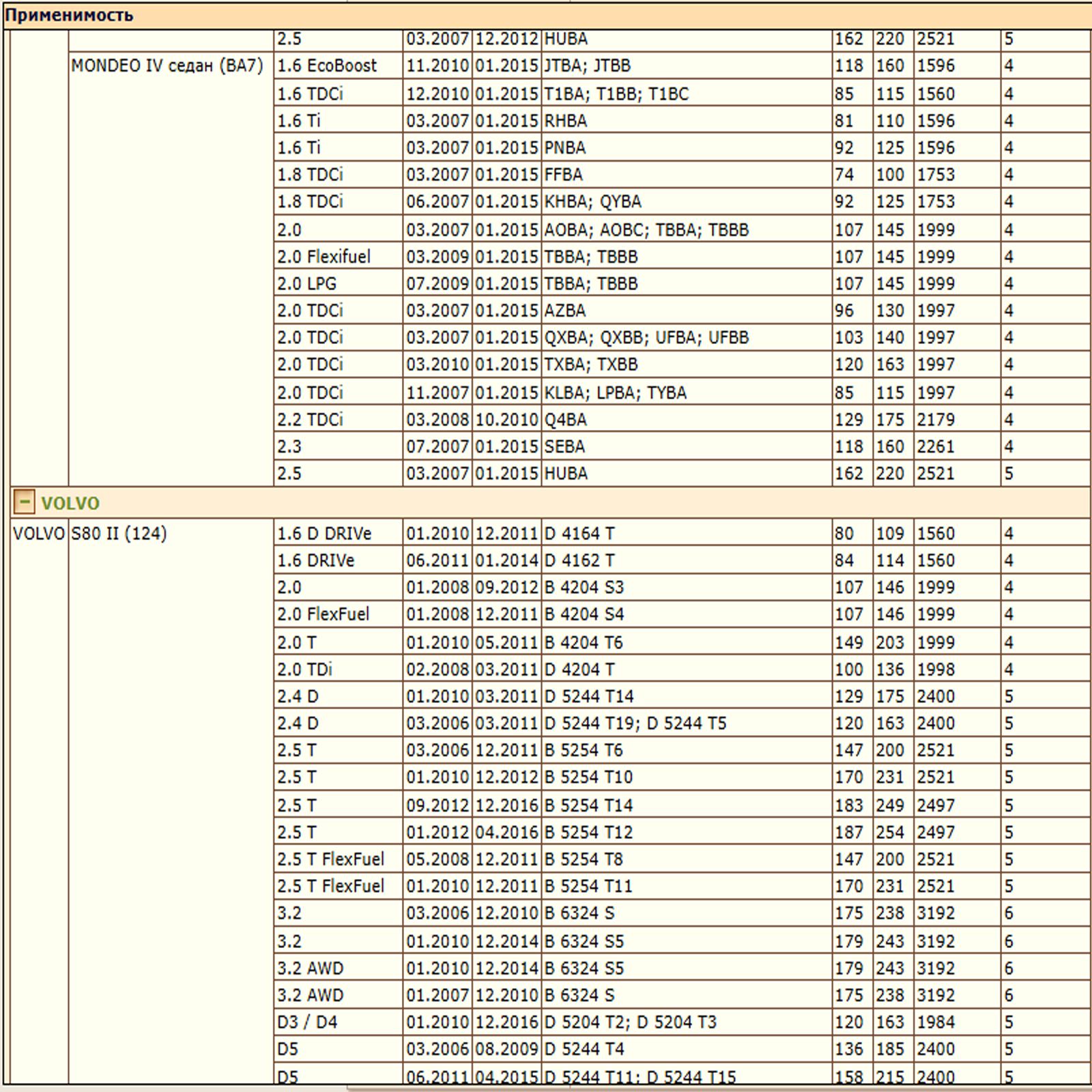Viewport: 1092px width, 1092px height.
Task: Click the RHBA engine code cell
Action: [x=565, y=121]
